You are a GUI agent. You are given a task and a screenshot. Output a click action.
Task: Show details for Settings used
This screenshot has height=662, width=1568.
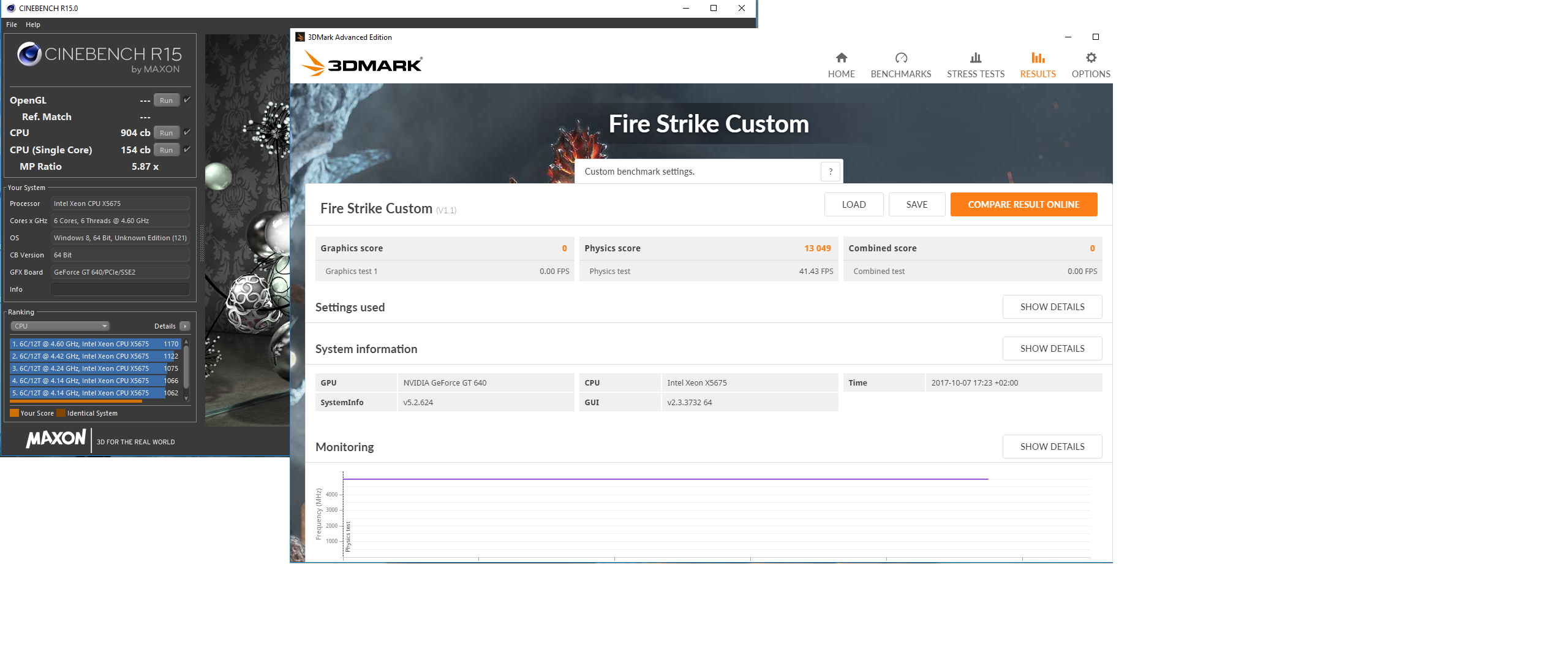coord(1052,307)
